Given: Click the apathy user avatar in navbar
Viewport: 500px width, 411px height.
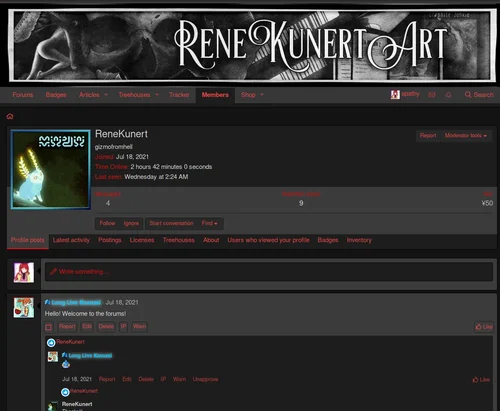Looking at the screenshot, I should tap(395, 95).
